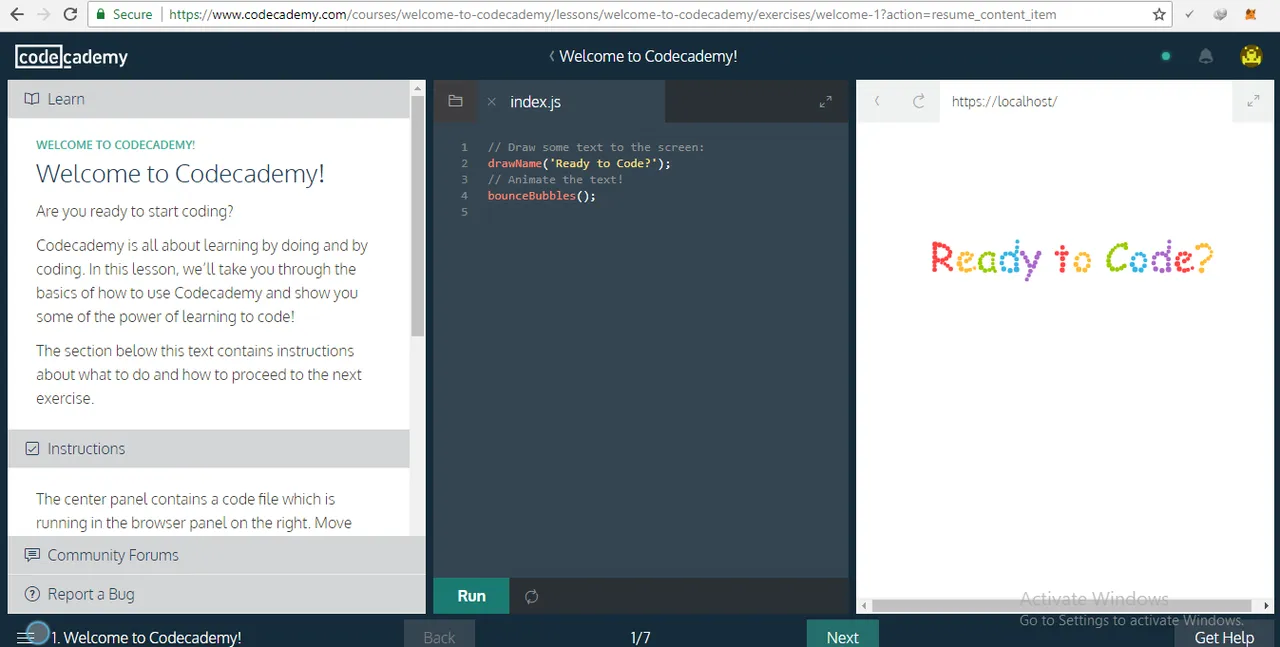Screen dimensions: 1280x647
Task: Click the preview horizontal scrollbar
Action: pos(1062,606)
